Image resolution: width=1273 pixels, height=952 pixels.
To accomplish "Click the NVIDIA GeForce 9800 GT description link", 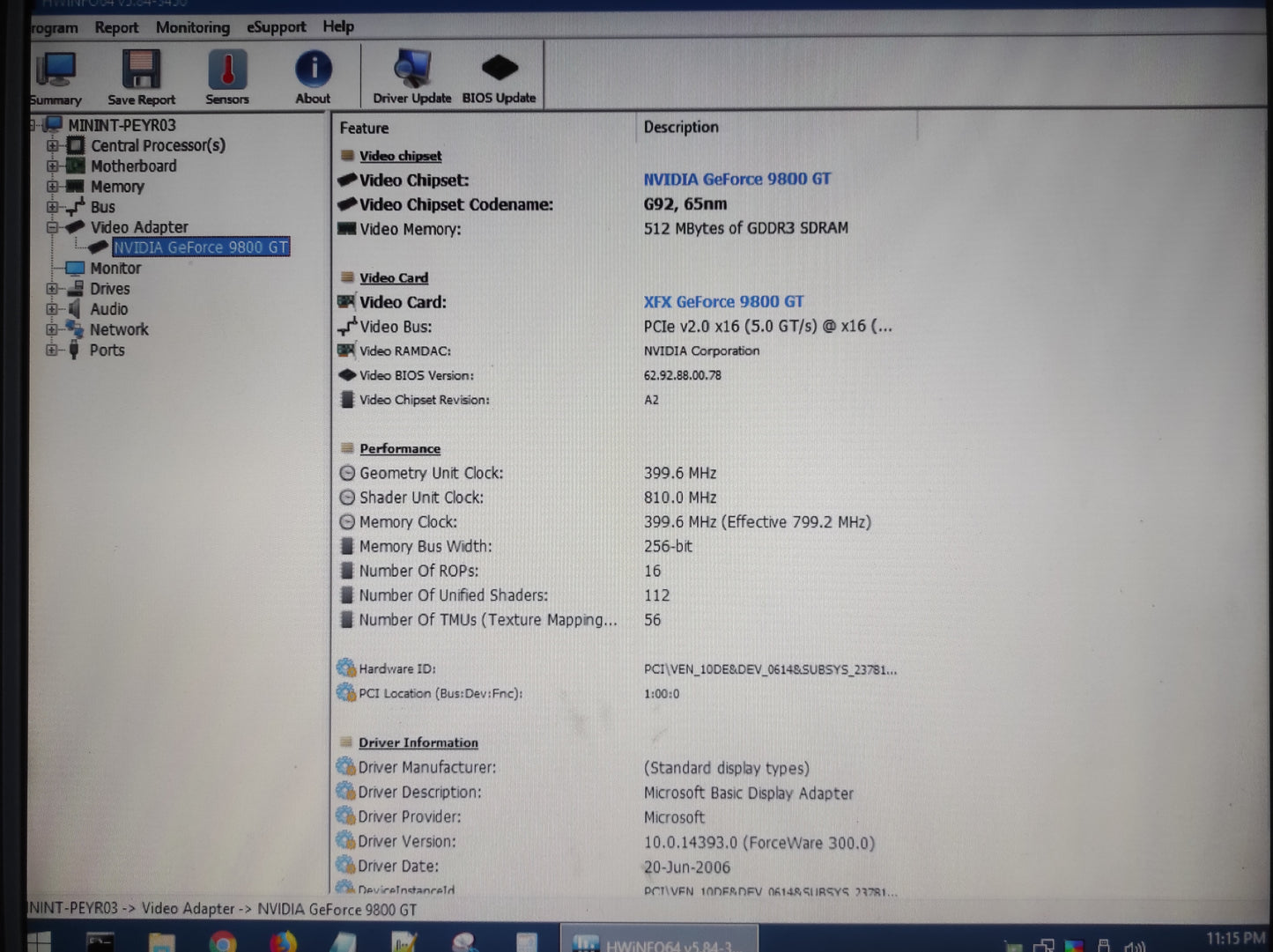I will tap(737, 179).
